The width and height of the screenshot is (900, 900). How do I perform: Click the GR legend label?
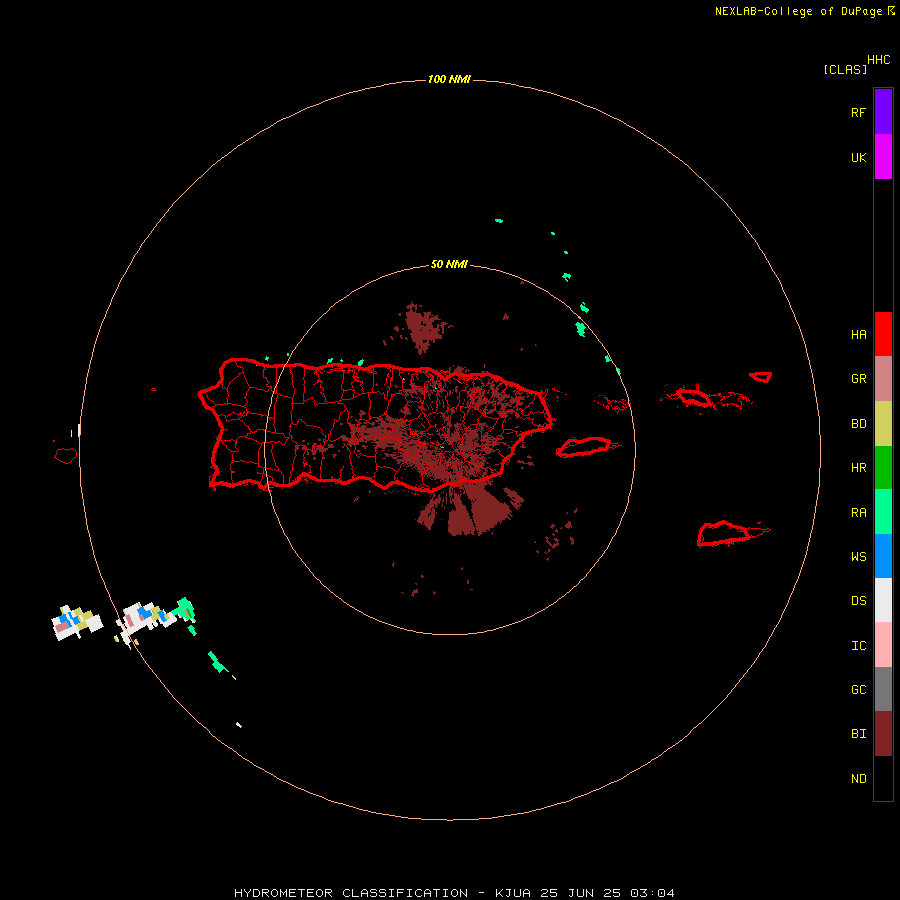click(858, 379)
